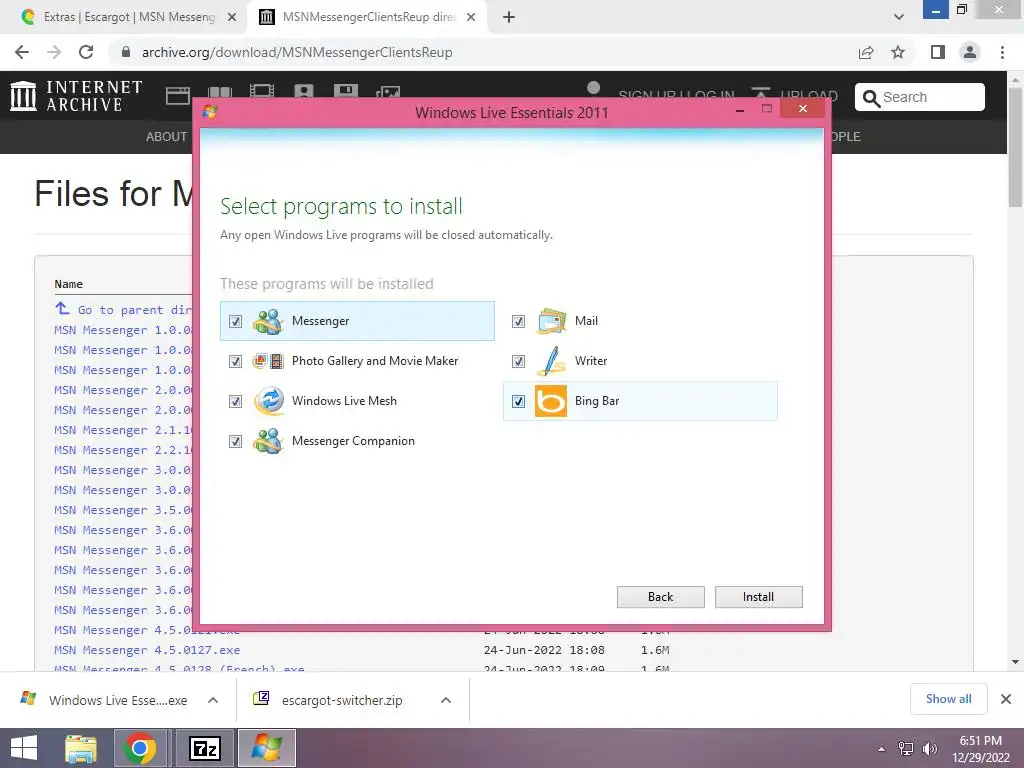This screenshot has height=768, width=1024.
Task: Click Go to parent directory link
Action: click(x=124, y=310)
